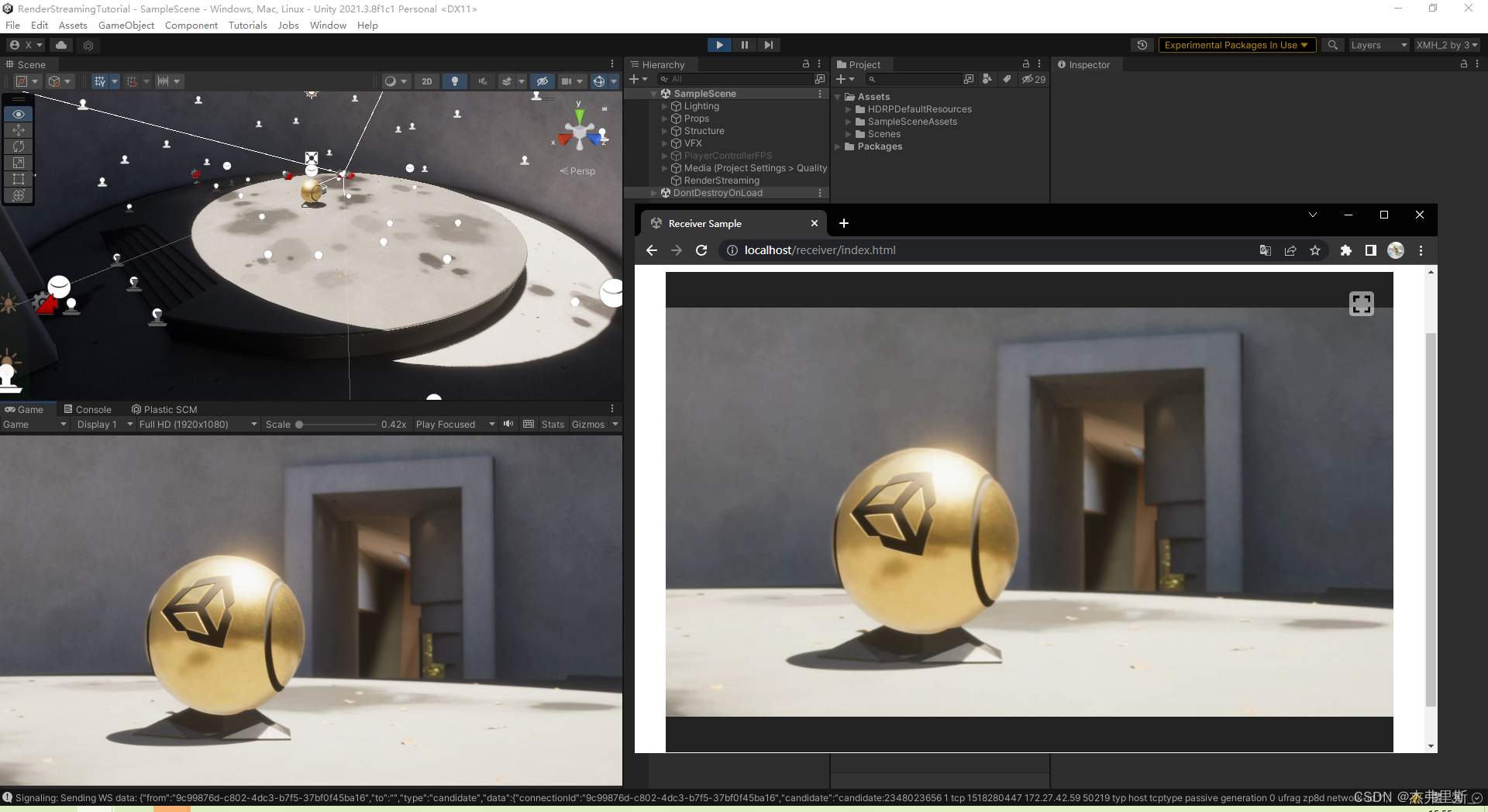Open the Unity search window with magnifier icon

tap(1332, 44)
